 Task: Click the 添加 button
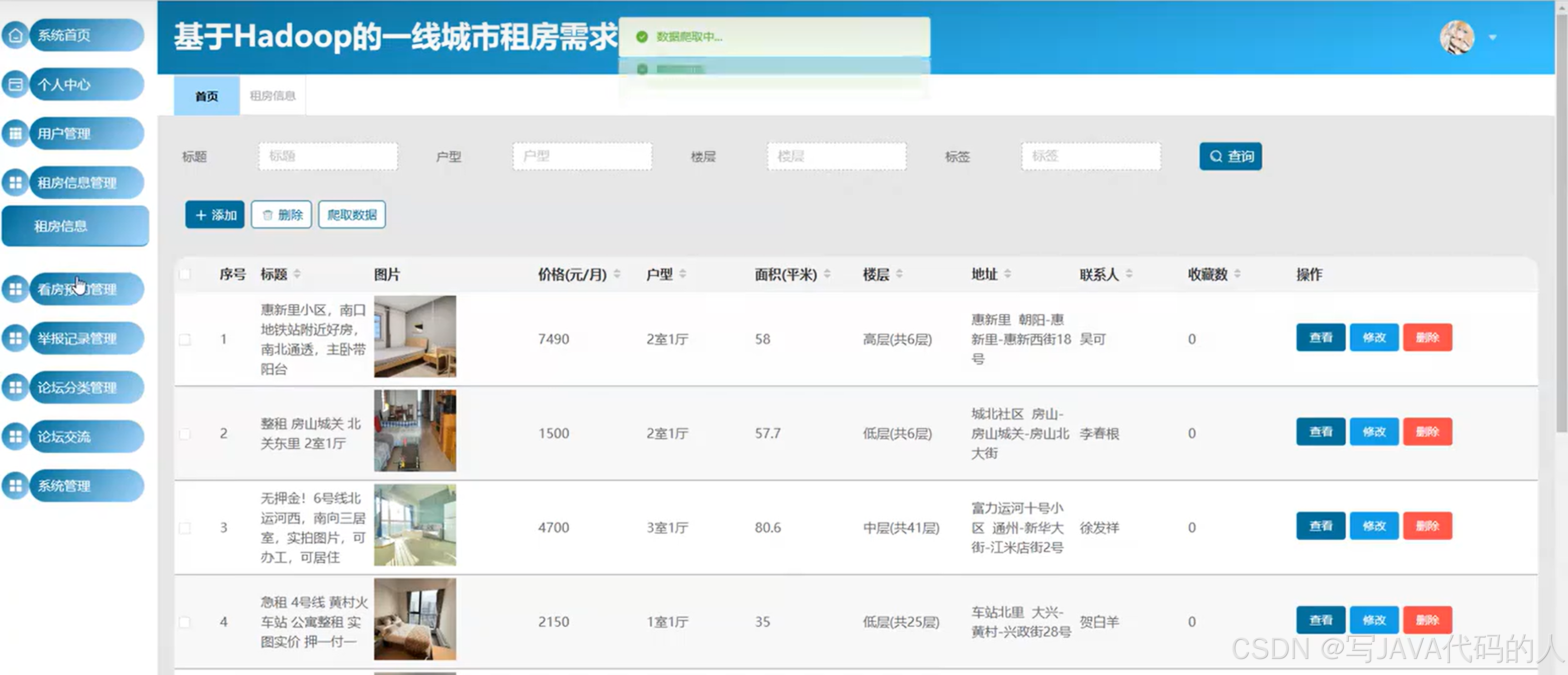tap(215, 215)
